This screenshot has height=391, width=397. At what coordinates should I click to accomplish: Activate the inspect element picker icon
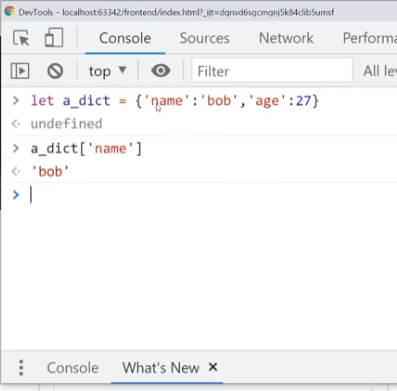(21, 38)
